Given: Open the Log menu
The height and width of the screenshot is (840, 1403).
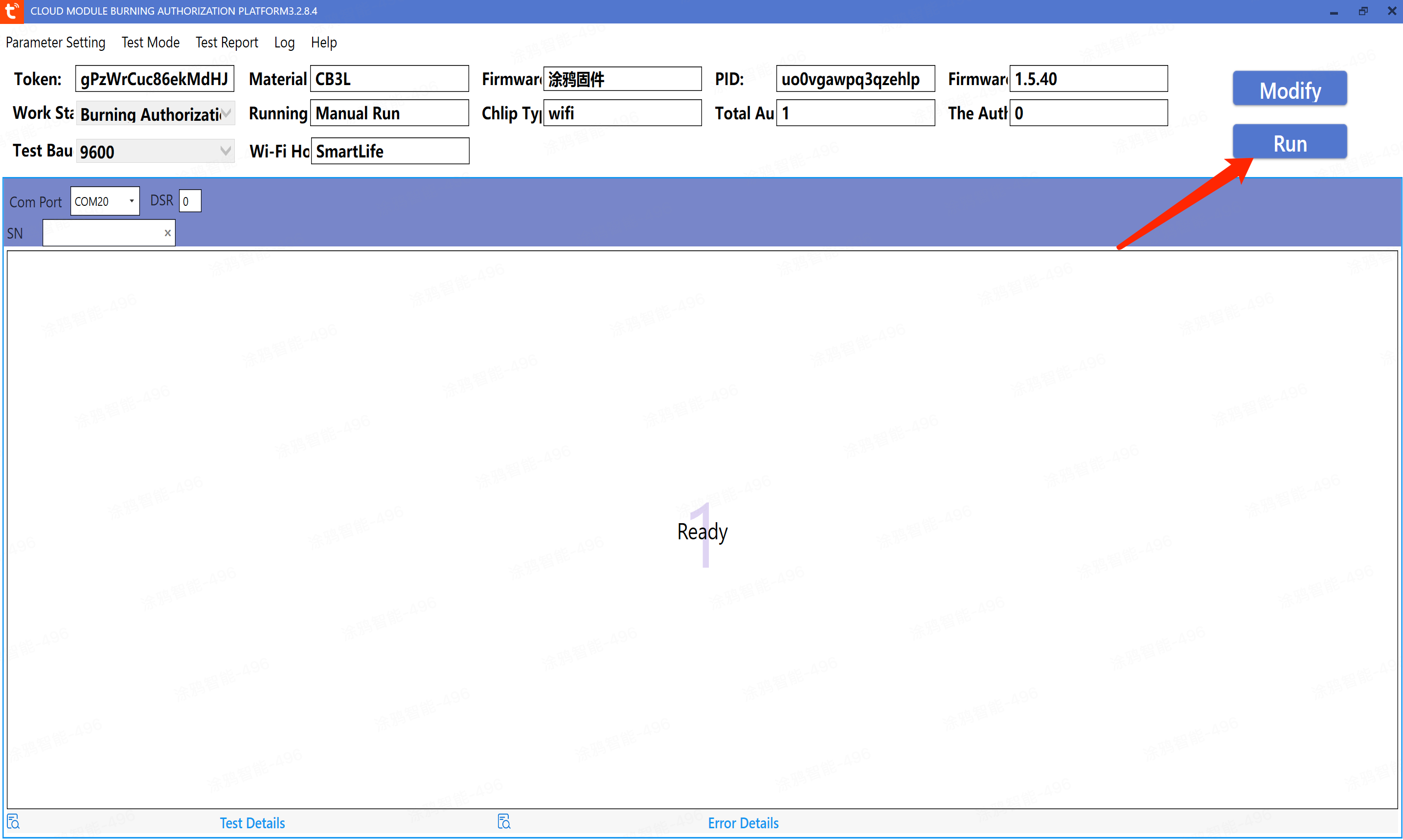Looking at the screenshot, I should coord(284,43).
